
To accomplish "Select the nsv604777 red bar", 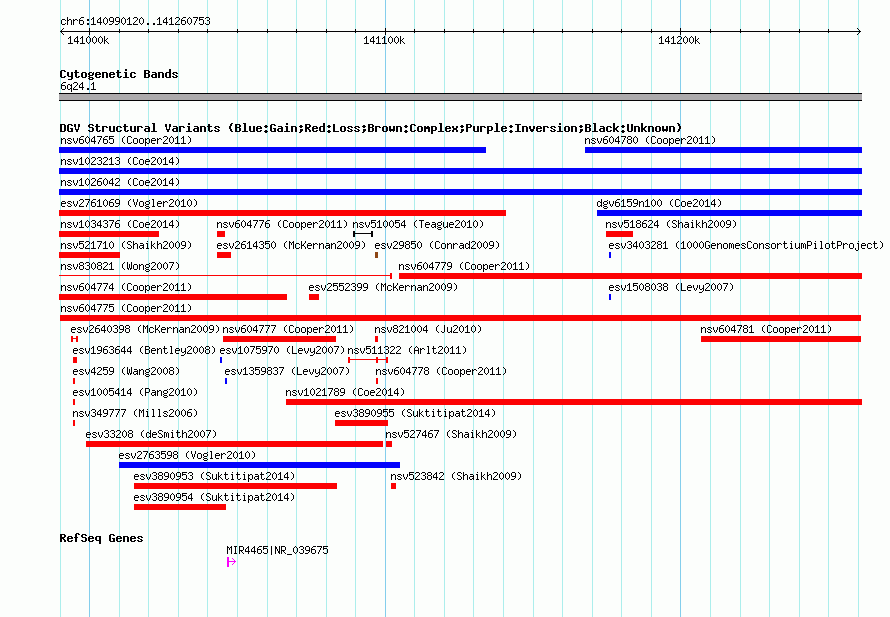I will [279, 339].
